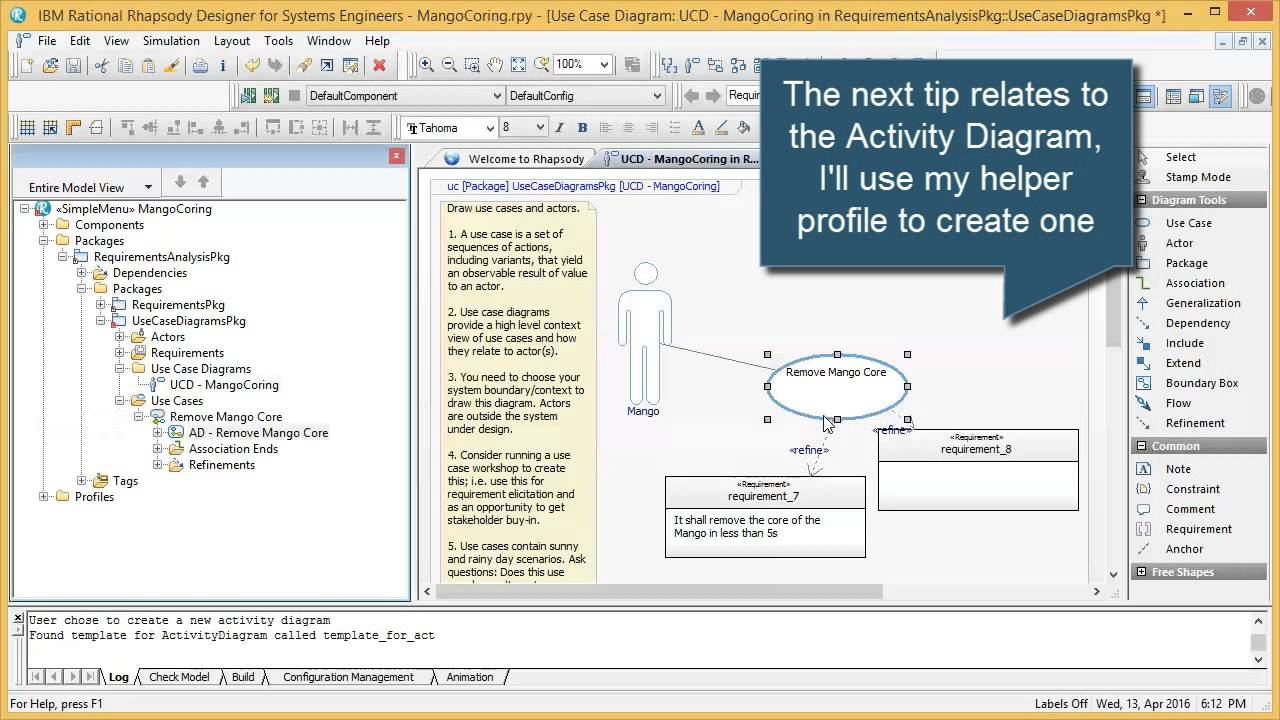This screenshot has height=720, width=1280.
Task: Open the Layout menu
Action: [x=232, y=41]
